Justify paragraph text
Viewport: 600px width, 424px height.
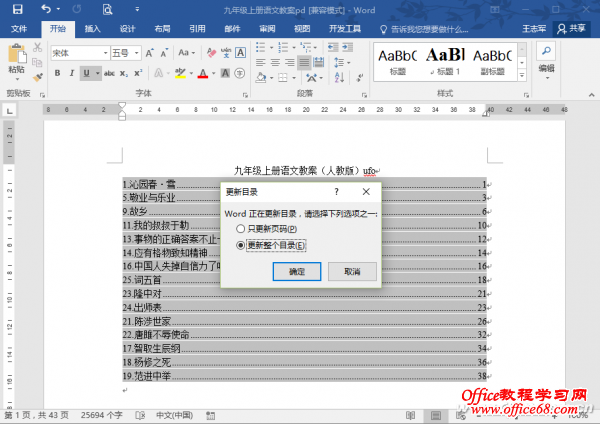304,62
